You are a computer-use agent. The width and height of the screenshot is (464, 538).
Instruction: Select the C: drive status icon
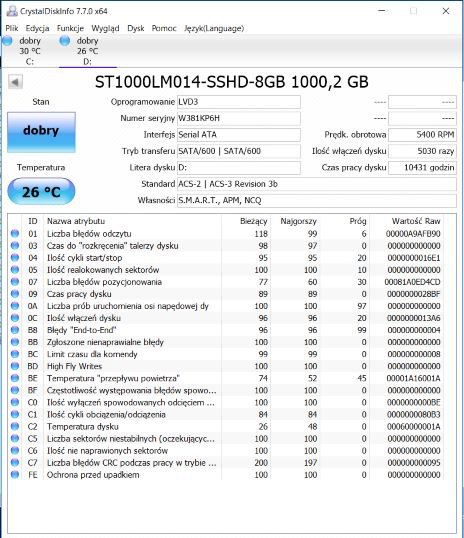(7, 41)
